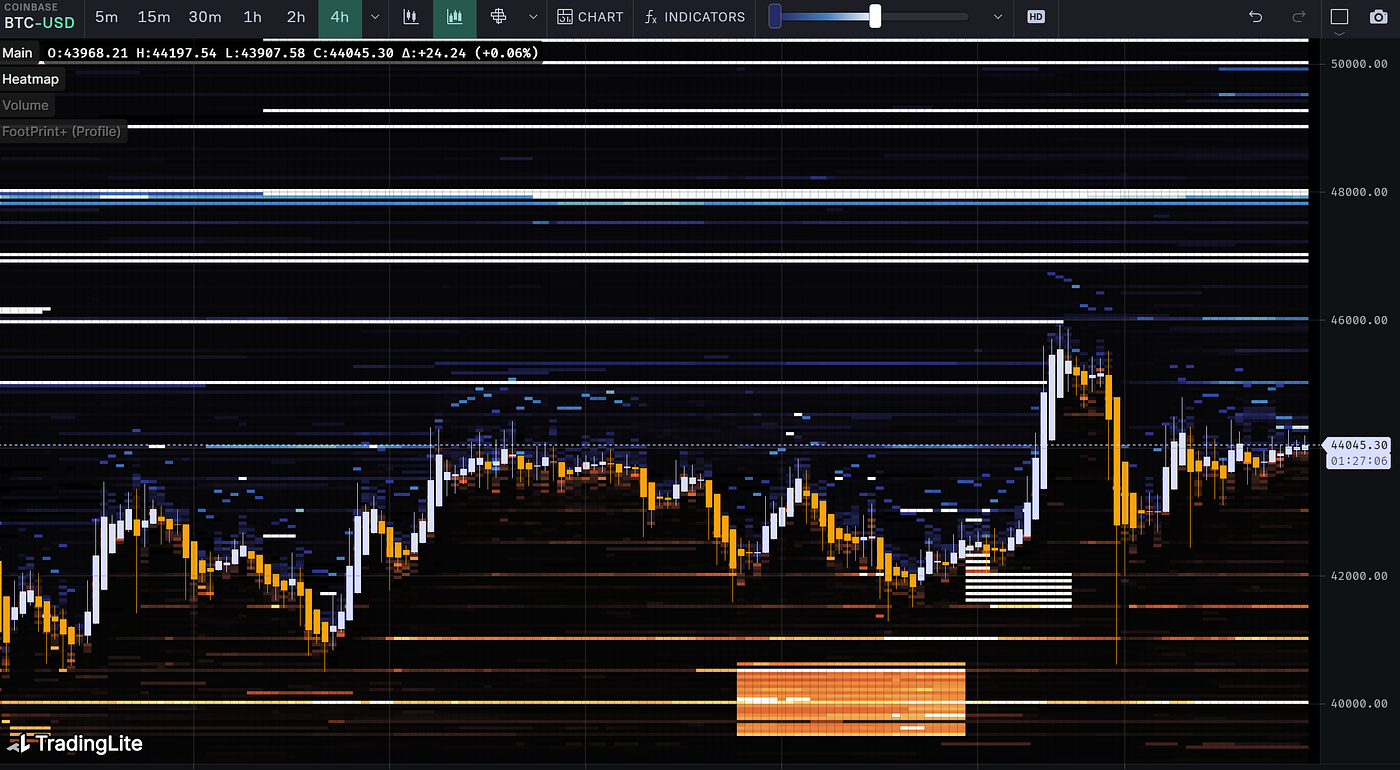
Task: Click the heatmap slider left handle
Action: (x=774, y=16)
